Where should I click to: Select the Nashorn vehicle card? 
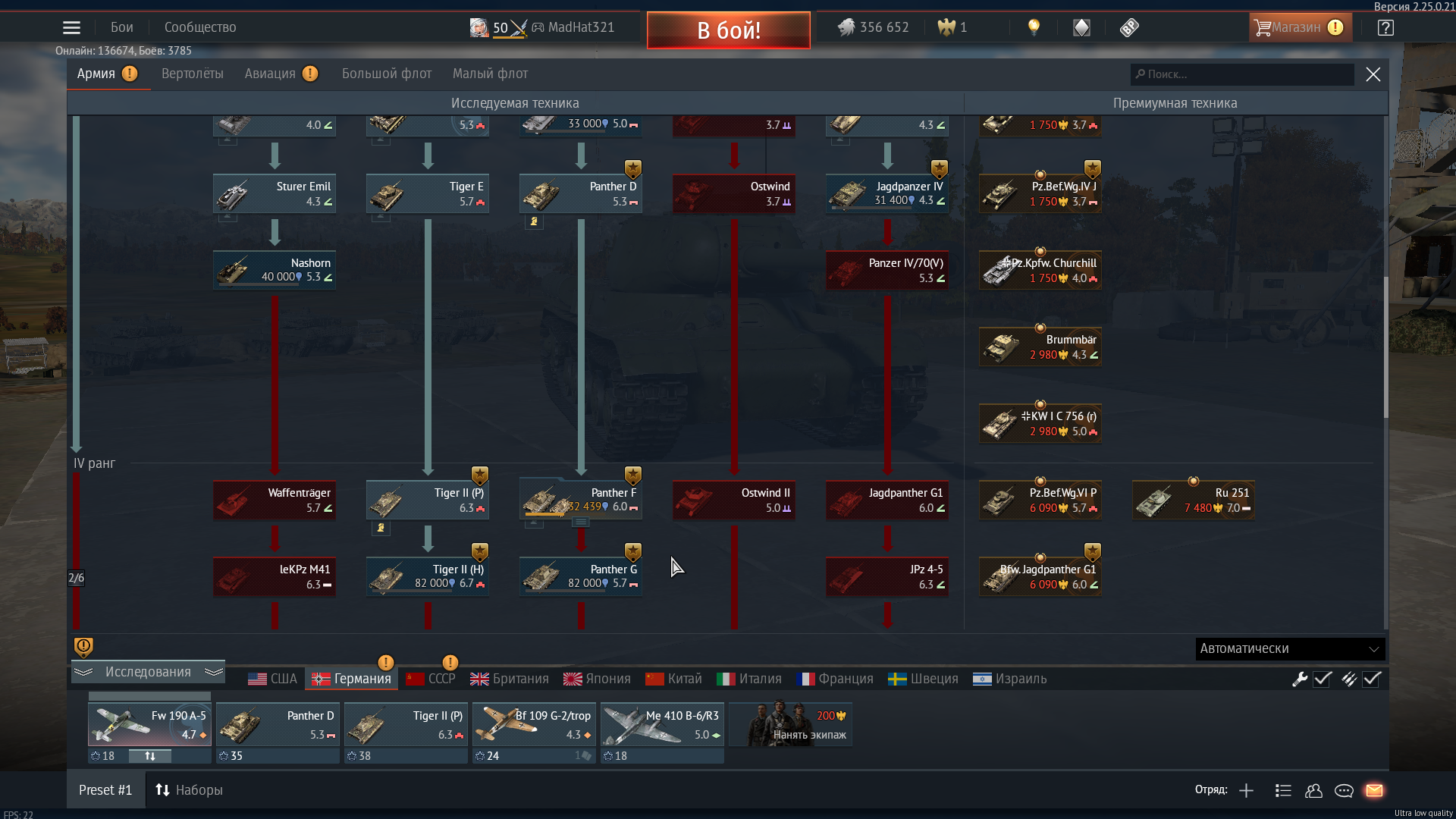(275, 270)
